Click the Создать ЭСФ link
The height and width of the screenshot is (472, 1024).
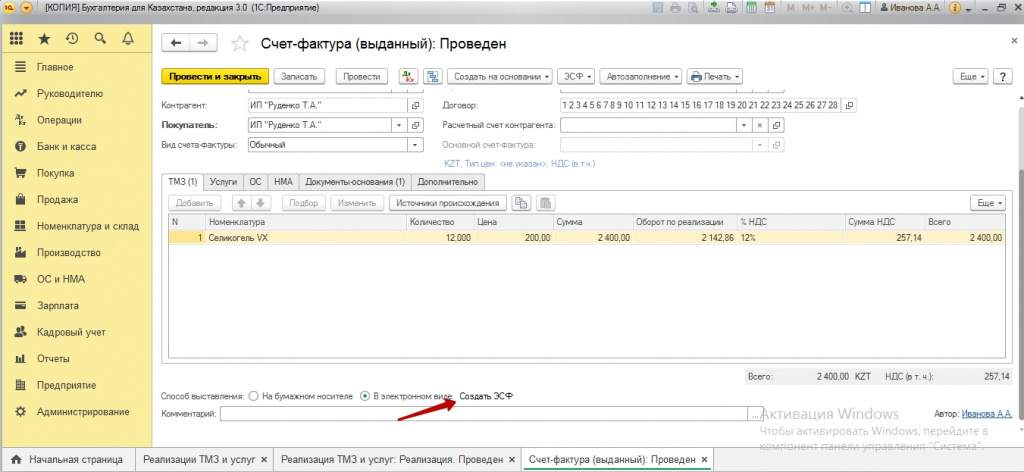pyautogui.click(x=486, y=396)
